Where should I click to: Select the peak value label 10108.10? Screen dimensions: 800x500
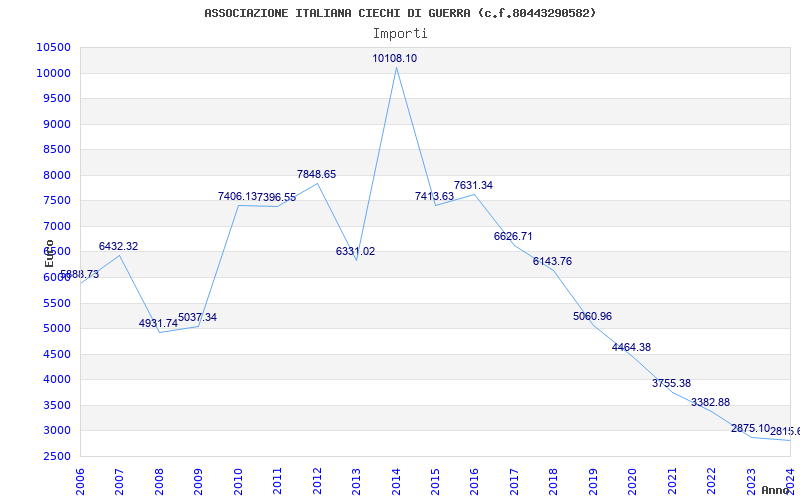[x=394, y=58]
